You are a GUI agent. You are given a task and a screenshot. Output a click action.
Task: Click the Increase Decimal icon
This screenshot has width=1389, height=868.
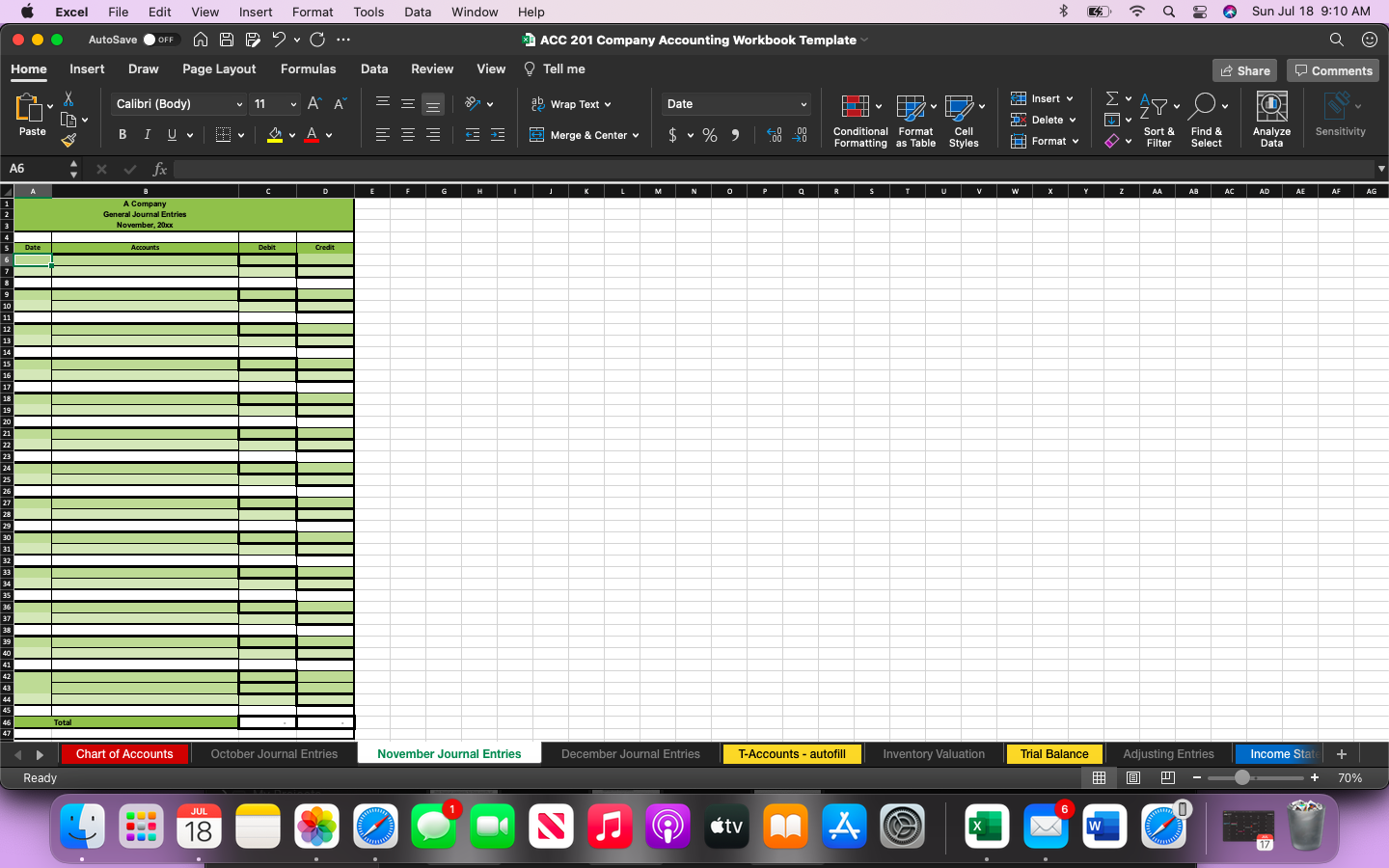coord(774,135)
